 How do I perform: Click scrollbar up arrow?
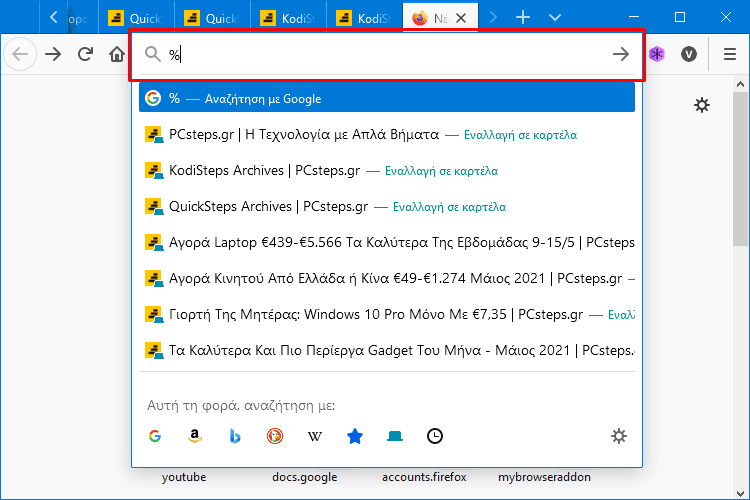coord(740,85)
